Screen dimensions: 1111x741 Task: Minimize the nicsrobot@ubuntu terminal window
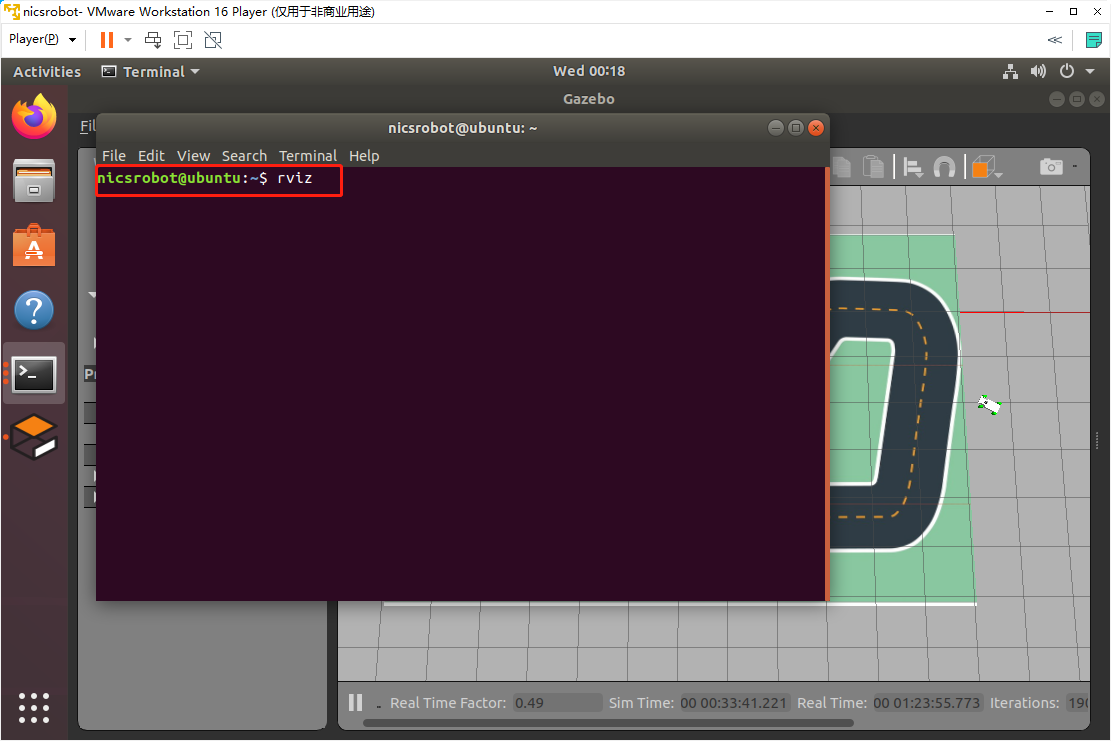pyautogui.click(x=776, y=128)
